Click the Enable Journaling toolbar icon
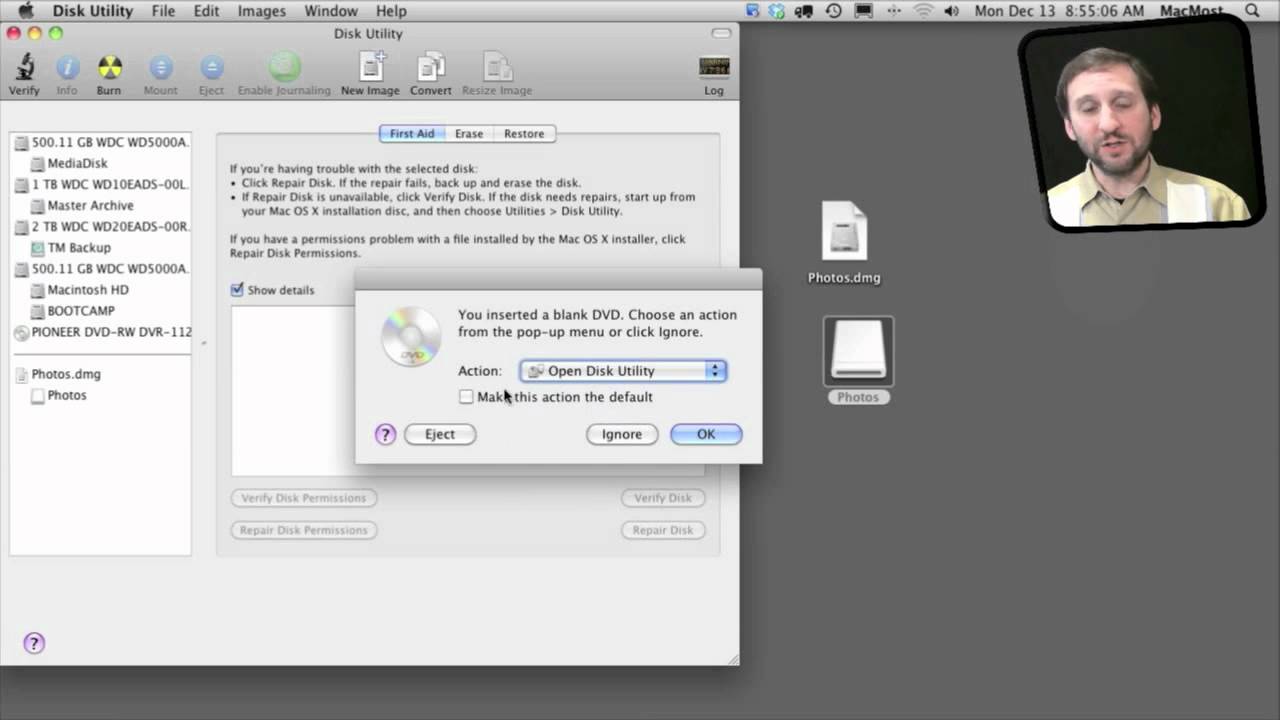Screen dimensions: 1280x720 [x=284, y=67]
